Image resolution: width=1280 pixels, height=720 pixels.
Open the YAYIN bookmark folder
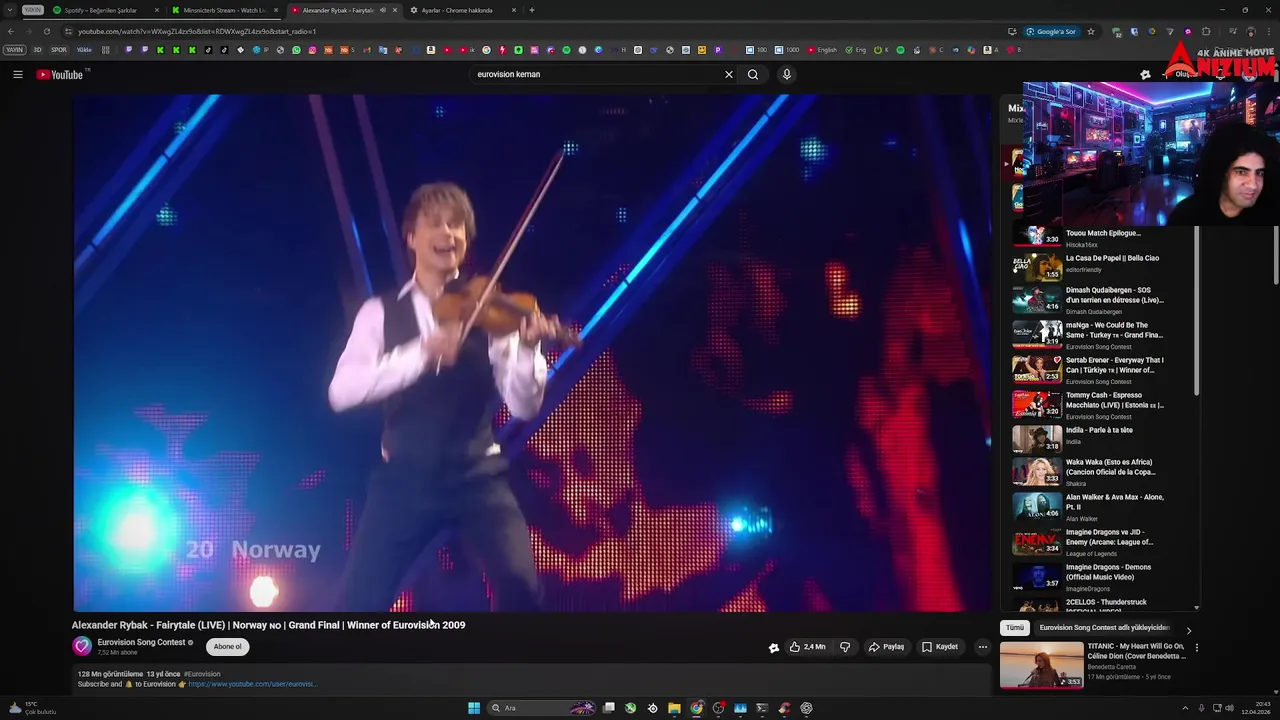pyautogui.click(x=14, y=50)
